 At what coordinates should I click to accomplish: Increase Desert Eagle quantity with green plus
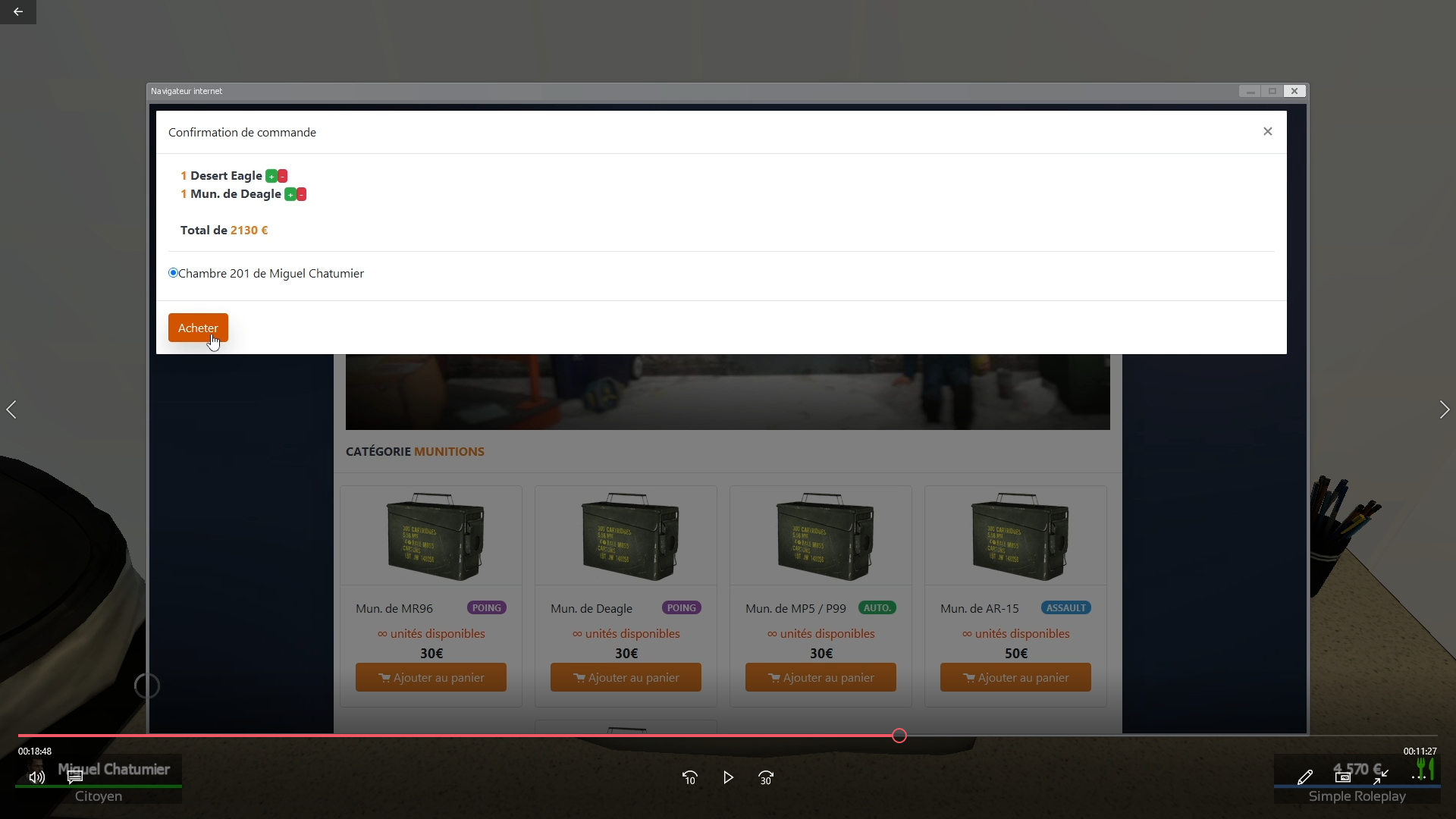tap(271, 176)
